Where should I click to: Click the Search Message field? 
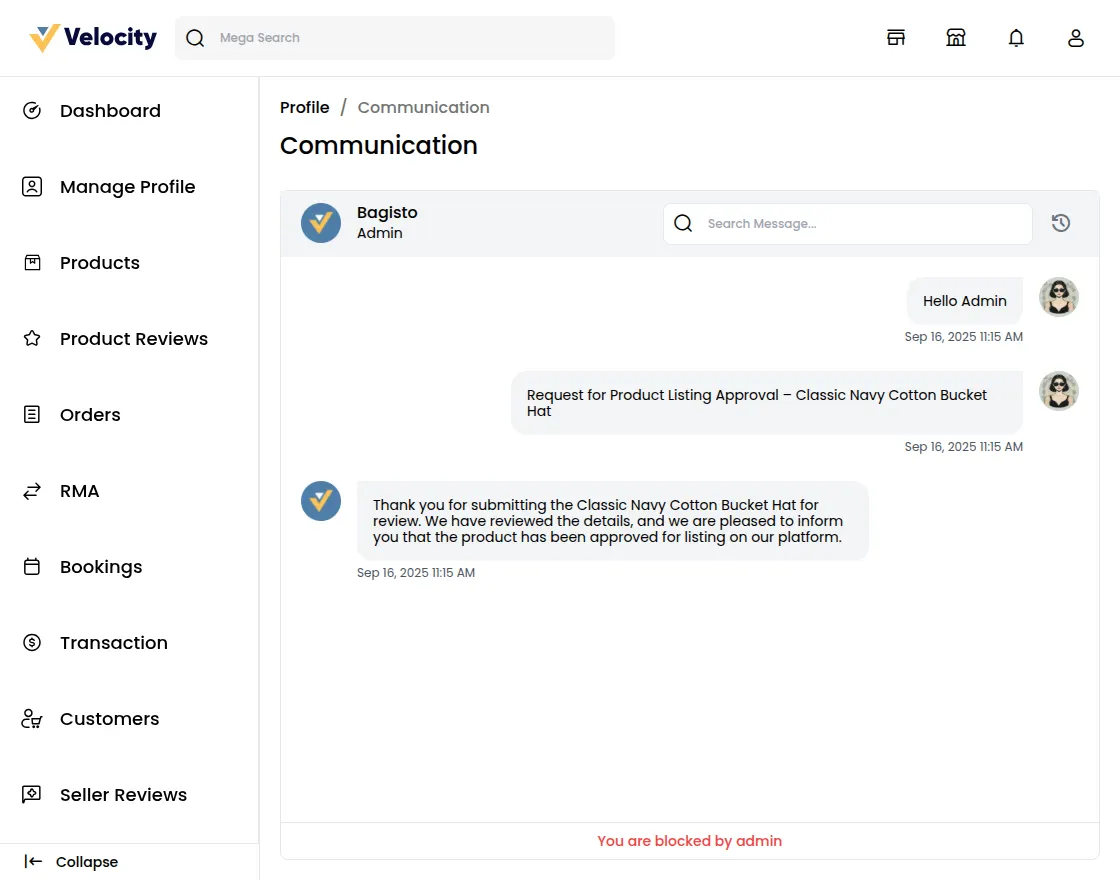coord(860,224)
